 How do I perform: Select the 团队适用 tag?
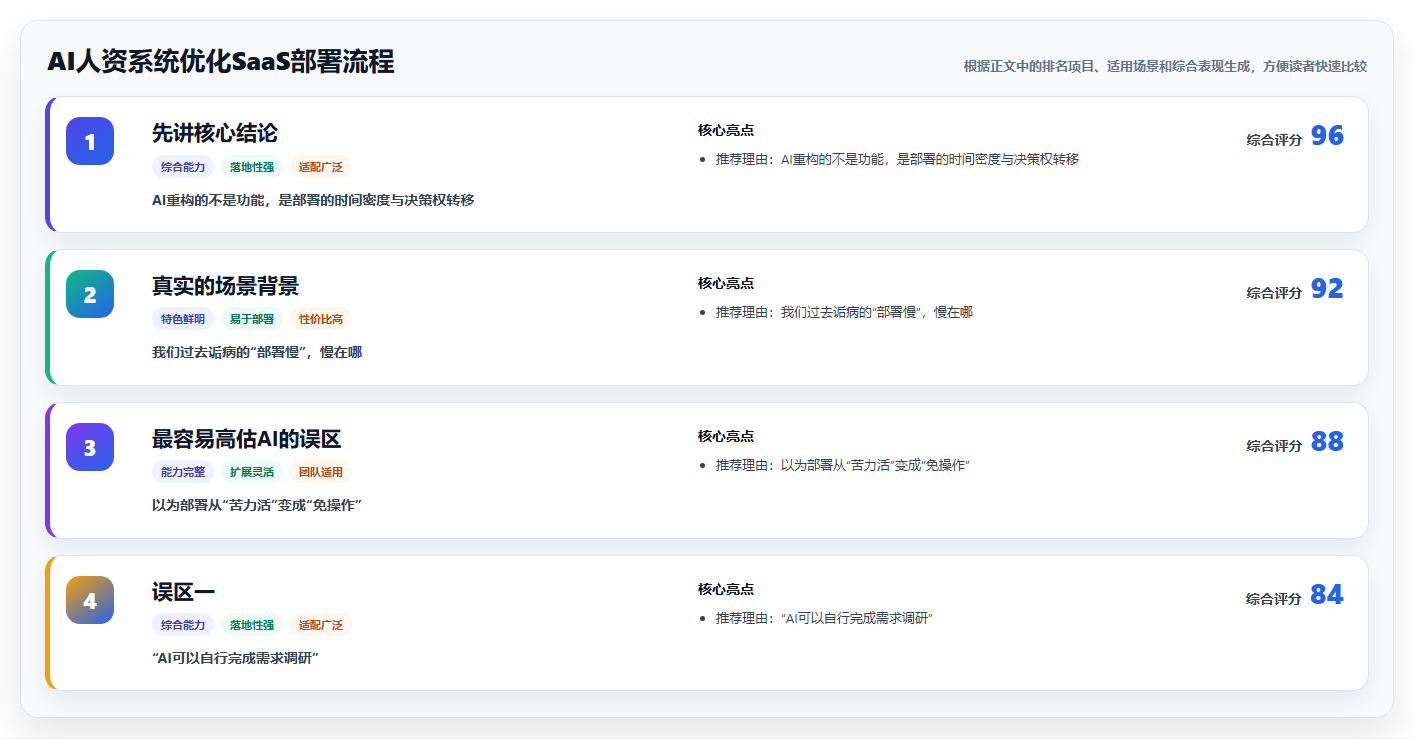[x=321, y=472]
